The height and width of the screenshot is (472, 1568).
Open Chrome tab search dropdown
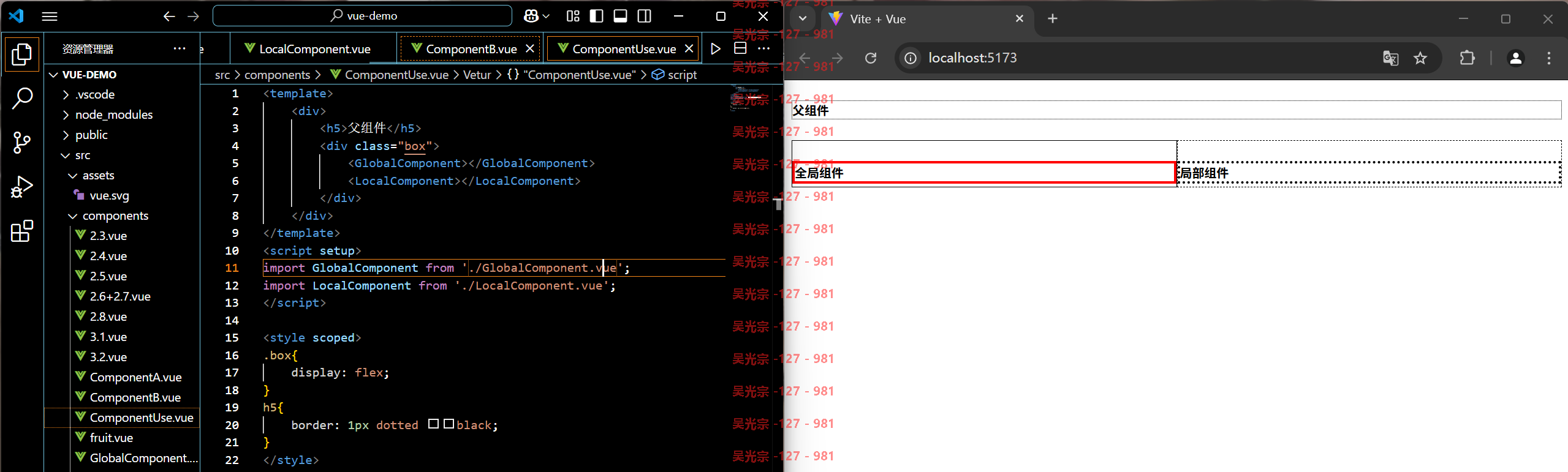click(x=803, y=19)
